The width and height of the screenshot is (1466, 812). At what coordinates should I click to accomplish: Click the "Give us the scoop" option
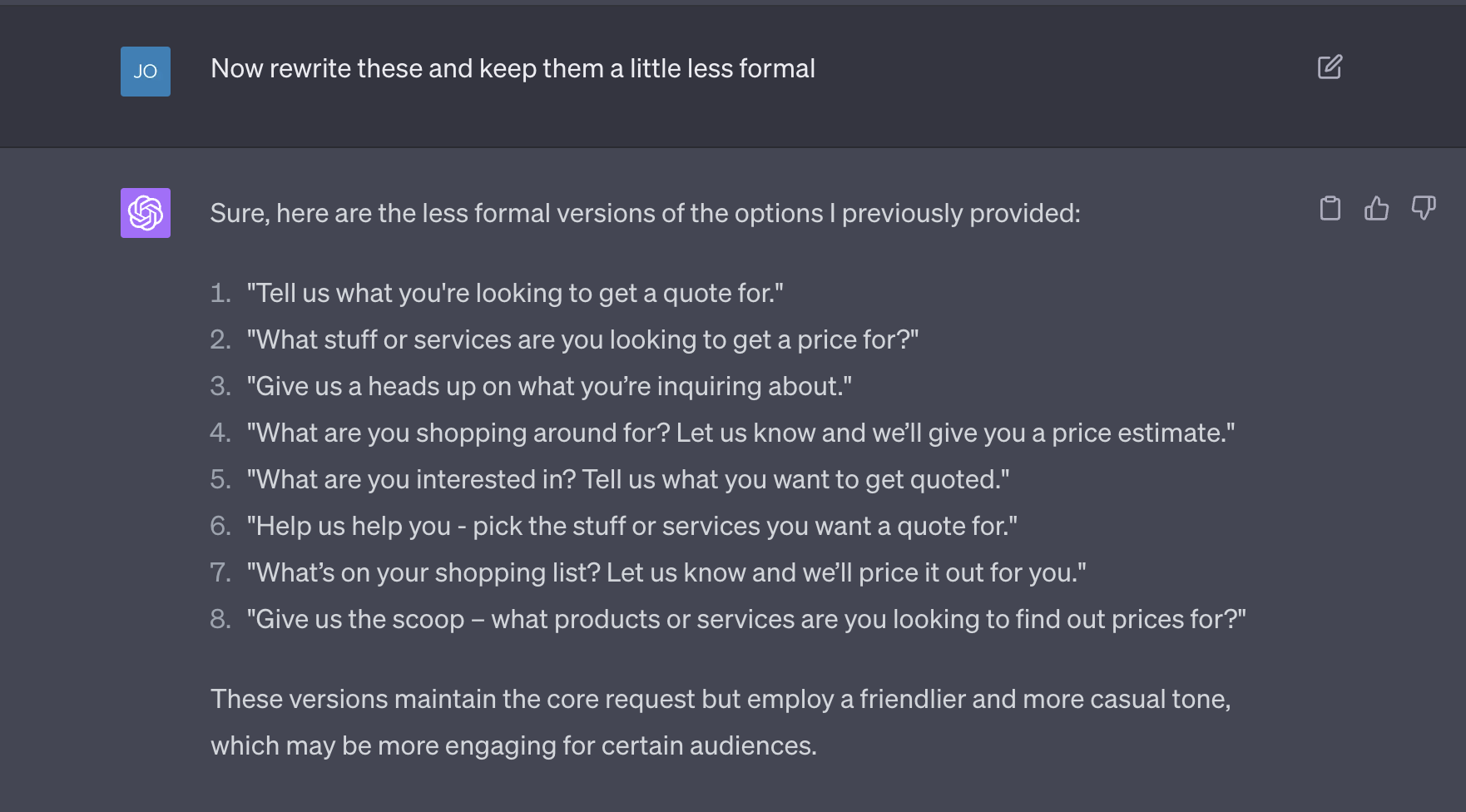tap(746, 619)
